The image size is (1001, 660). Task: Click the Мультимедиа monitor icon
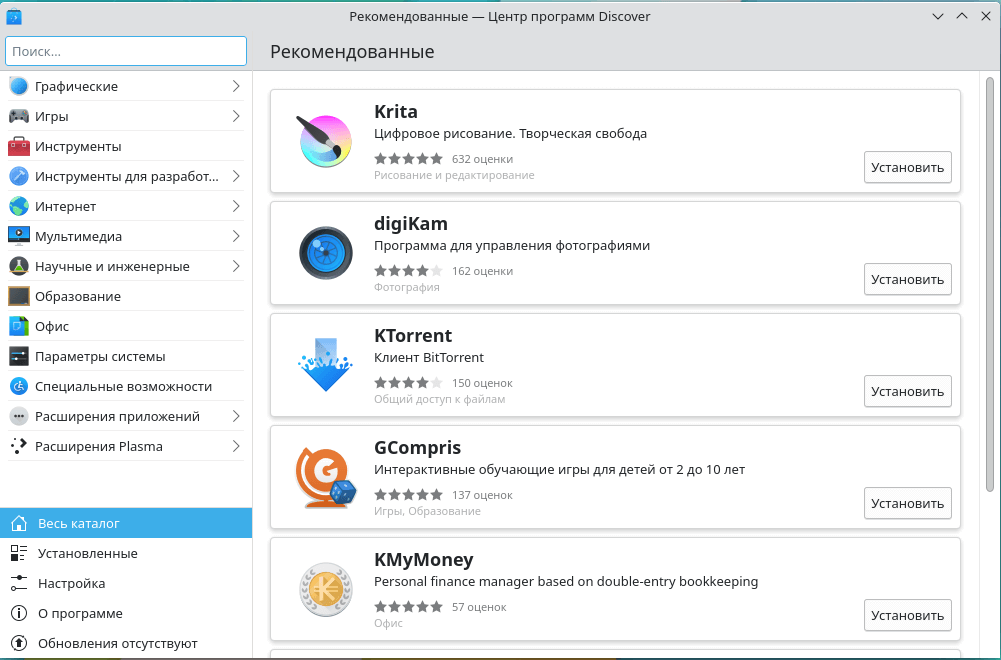coord(19,236)
